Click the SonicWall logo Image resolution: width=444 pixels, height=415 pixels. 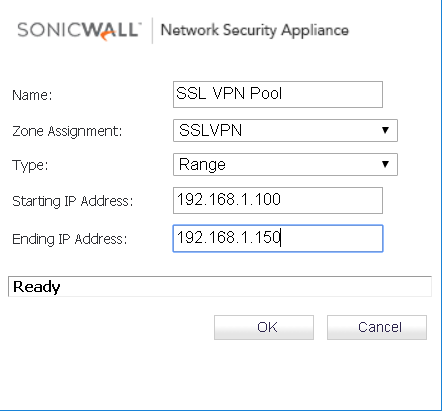coord(79,31)
